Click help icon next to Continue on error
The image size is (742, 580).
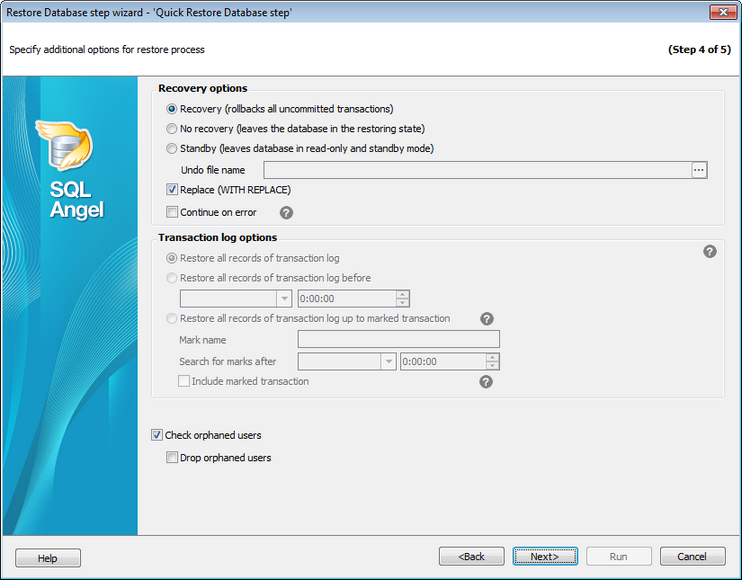(x=286, y=213)
